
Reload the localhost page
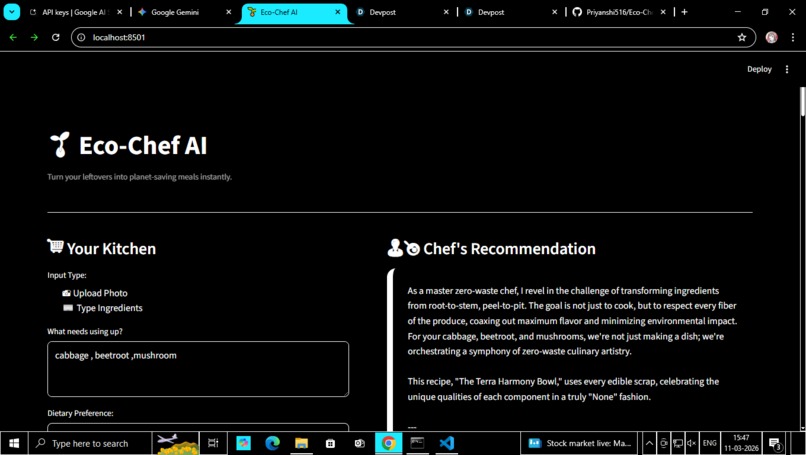(56, 37)
